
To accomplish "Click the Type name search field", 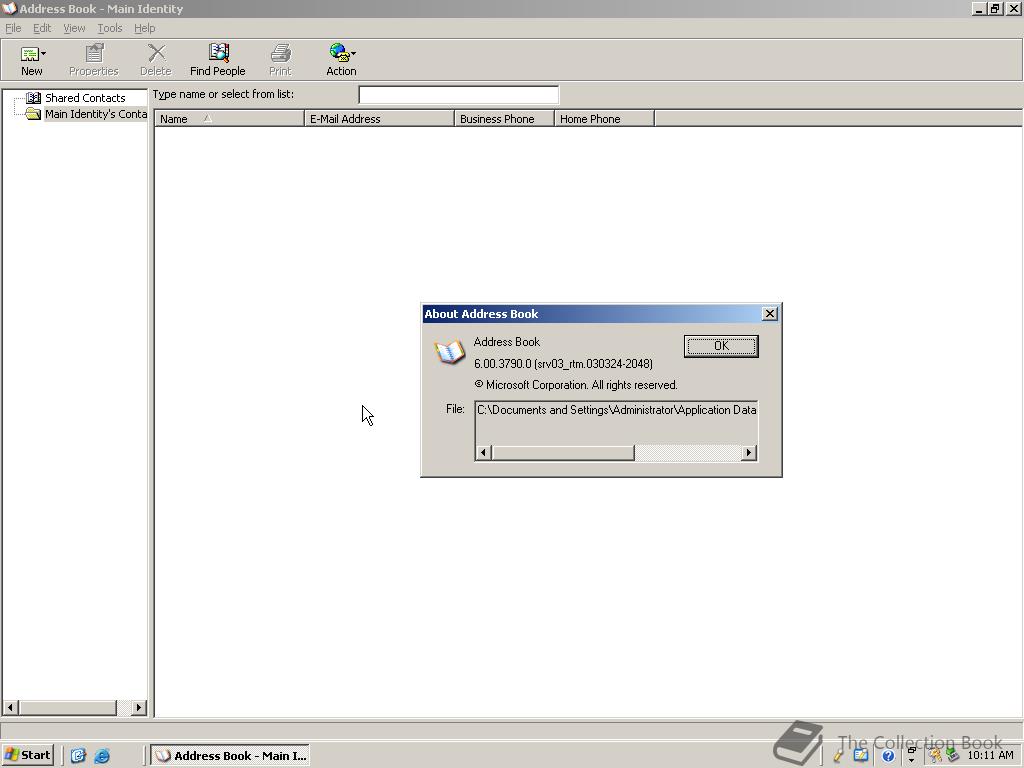I will tap(458, 95).
